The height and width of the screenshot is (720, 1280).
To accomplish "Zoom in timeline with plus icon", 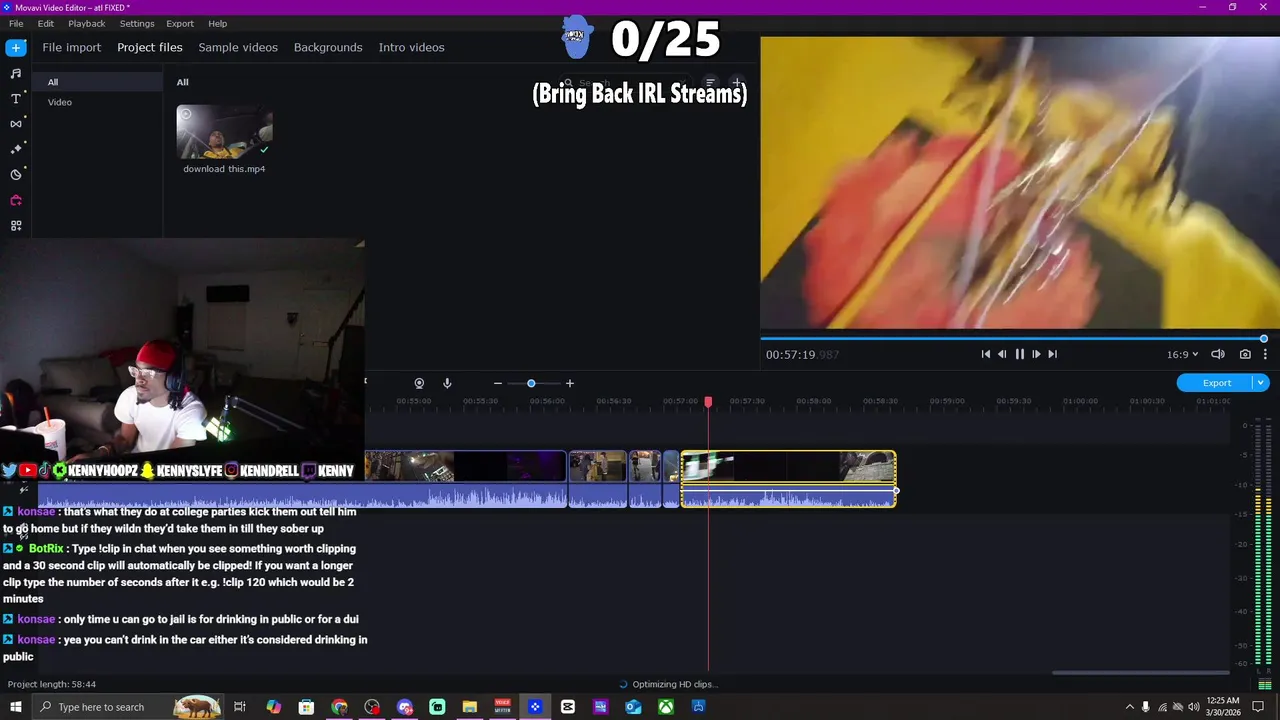I will pyautogui.click(x=570, y=383).
